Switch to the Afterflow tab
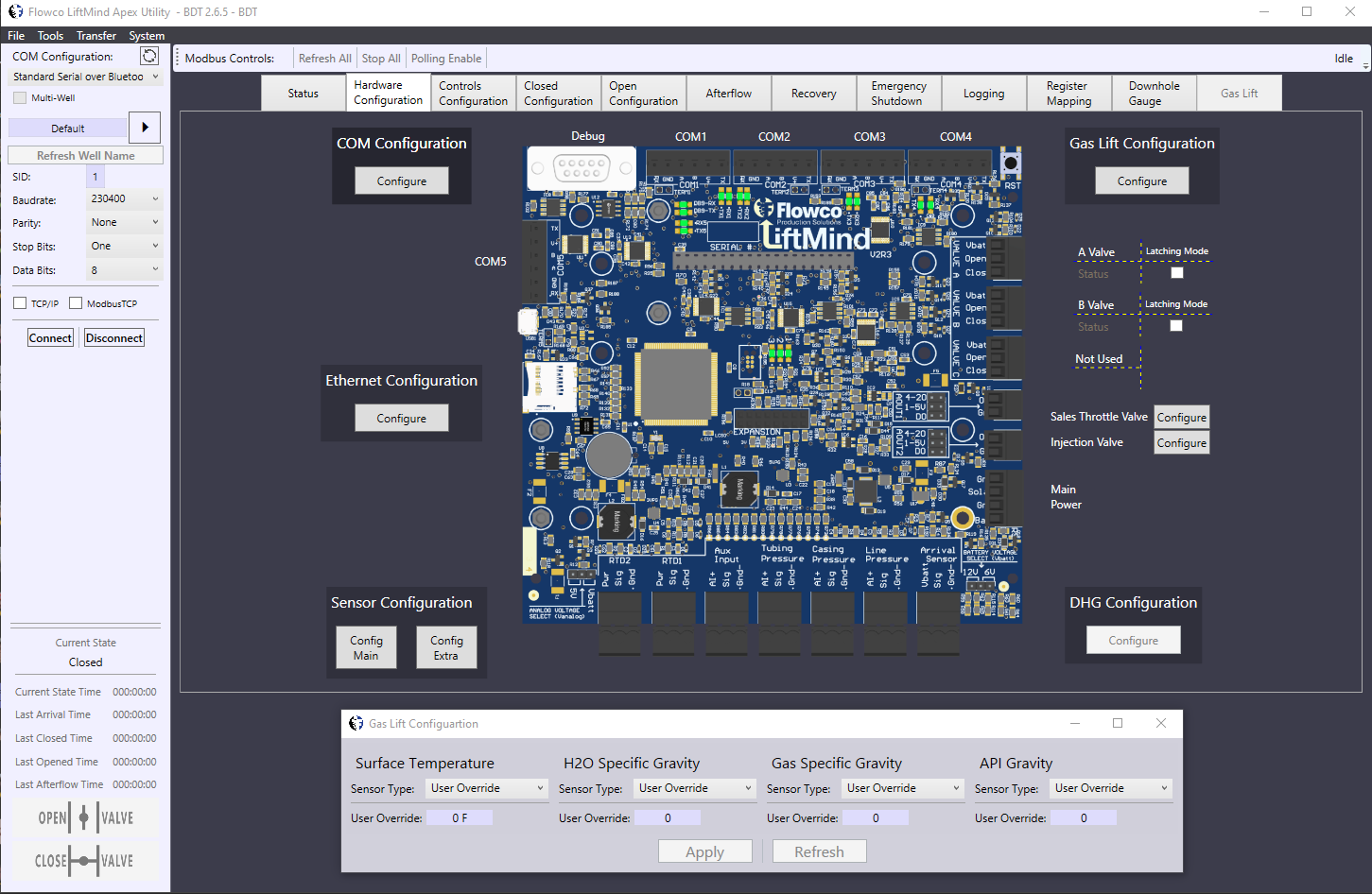 point(728,94)
